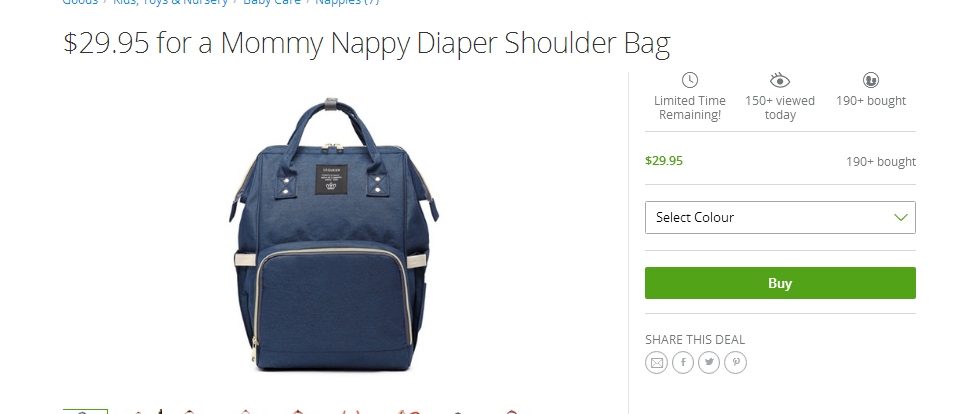Image resolution: width=974 pixels, height=414 pixels.
Task: Pin this deal on Pinterest
Action: point(735,362)
